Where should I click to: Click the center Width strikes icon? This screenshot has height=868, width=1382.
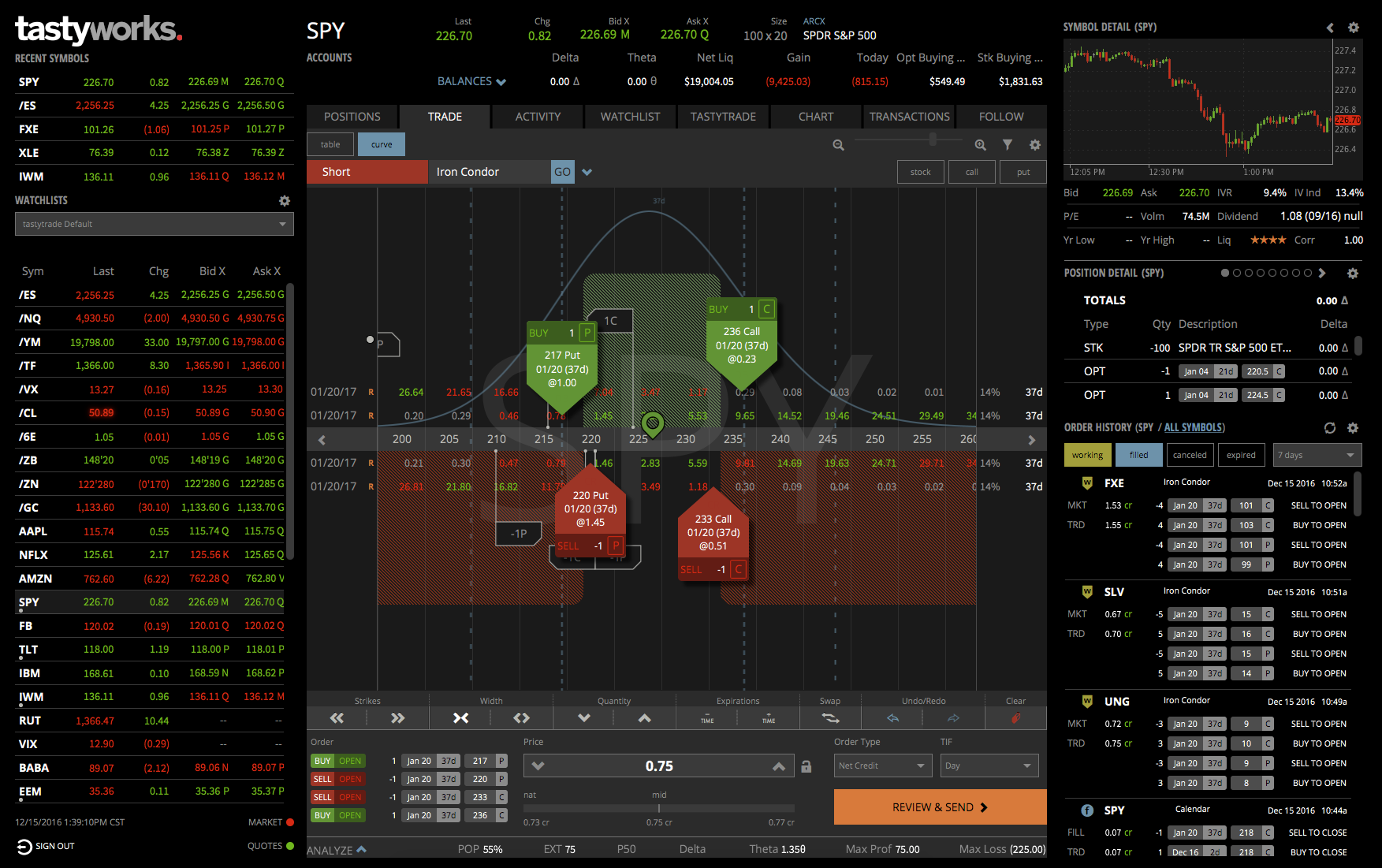click(x=461, y=717)
